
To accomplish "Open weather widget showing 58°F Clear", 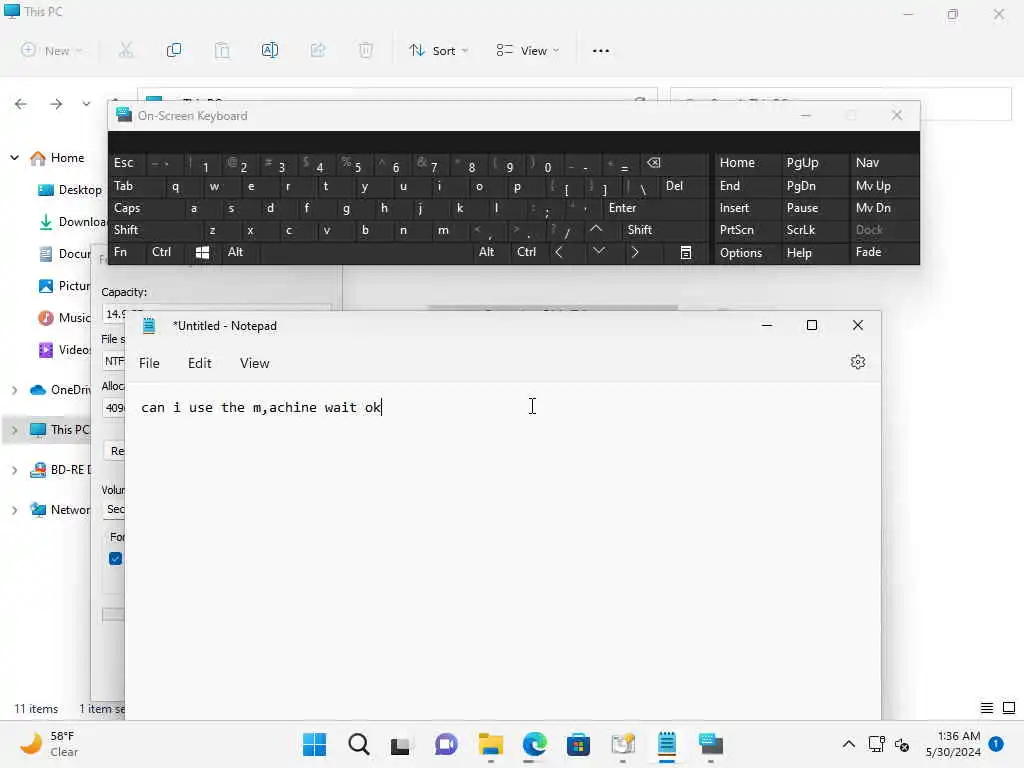I will click(x=49, y=744).
